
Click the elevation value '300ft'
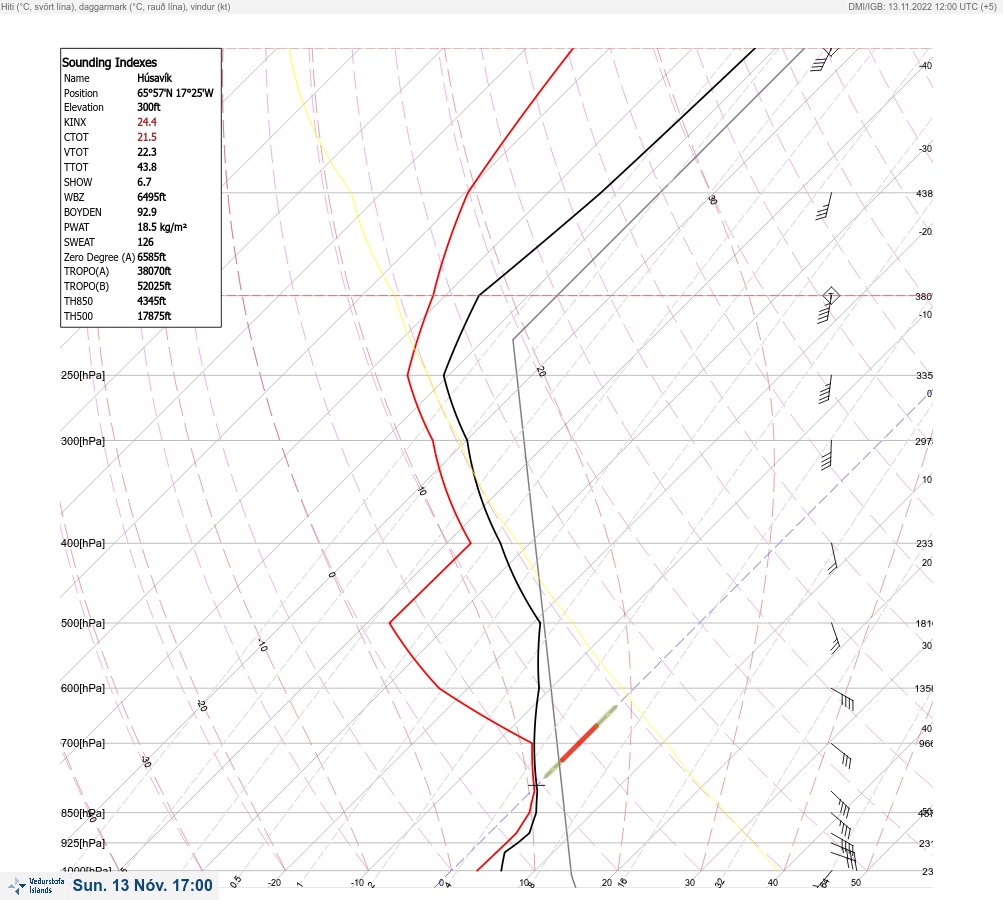coord(148,107)
